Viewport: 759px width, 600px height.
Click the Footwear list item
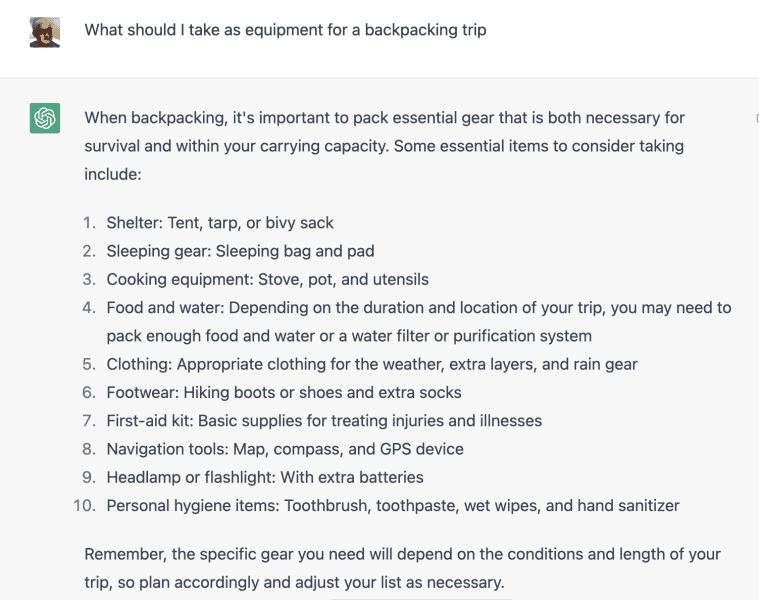coord(284,392)
